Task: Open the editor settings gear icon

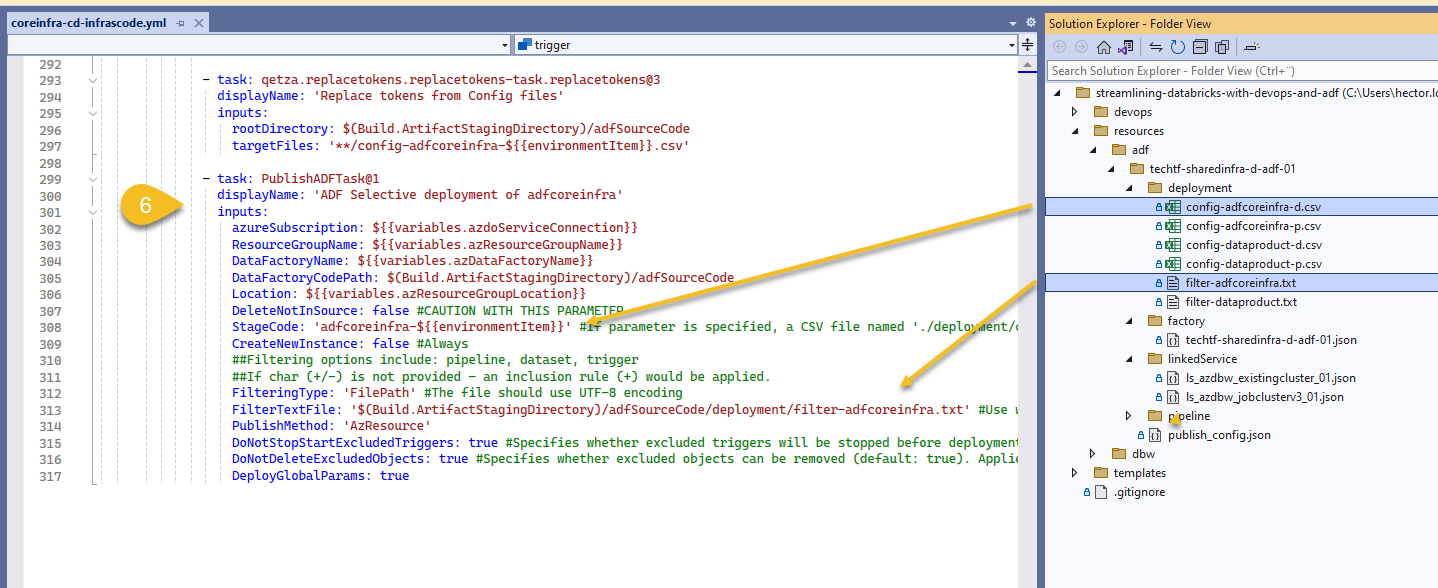Action: 1031,22
